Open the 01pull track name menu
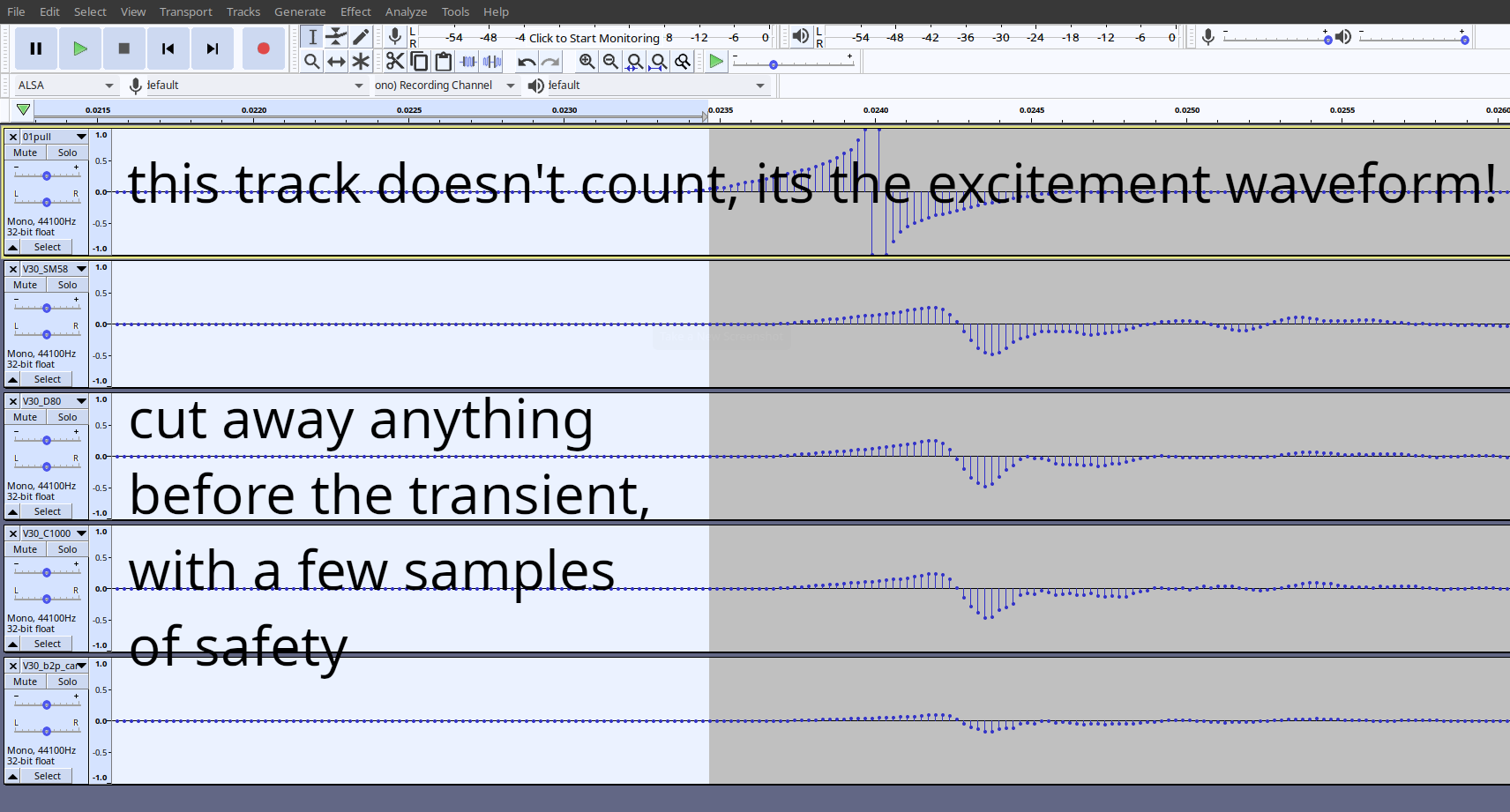This screenshot has height=812, width=1510. [x=55, y=137]
